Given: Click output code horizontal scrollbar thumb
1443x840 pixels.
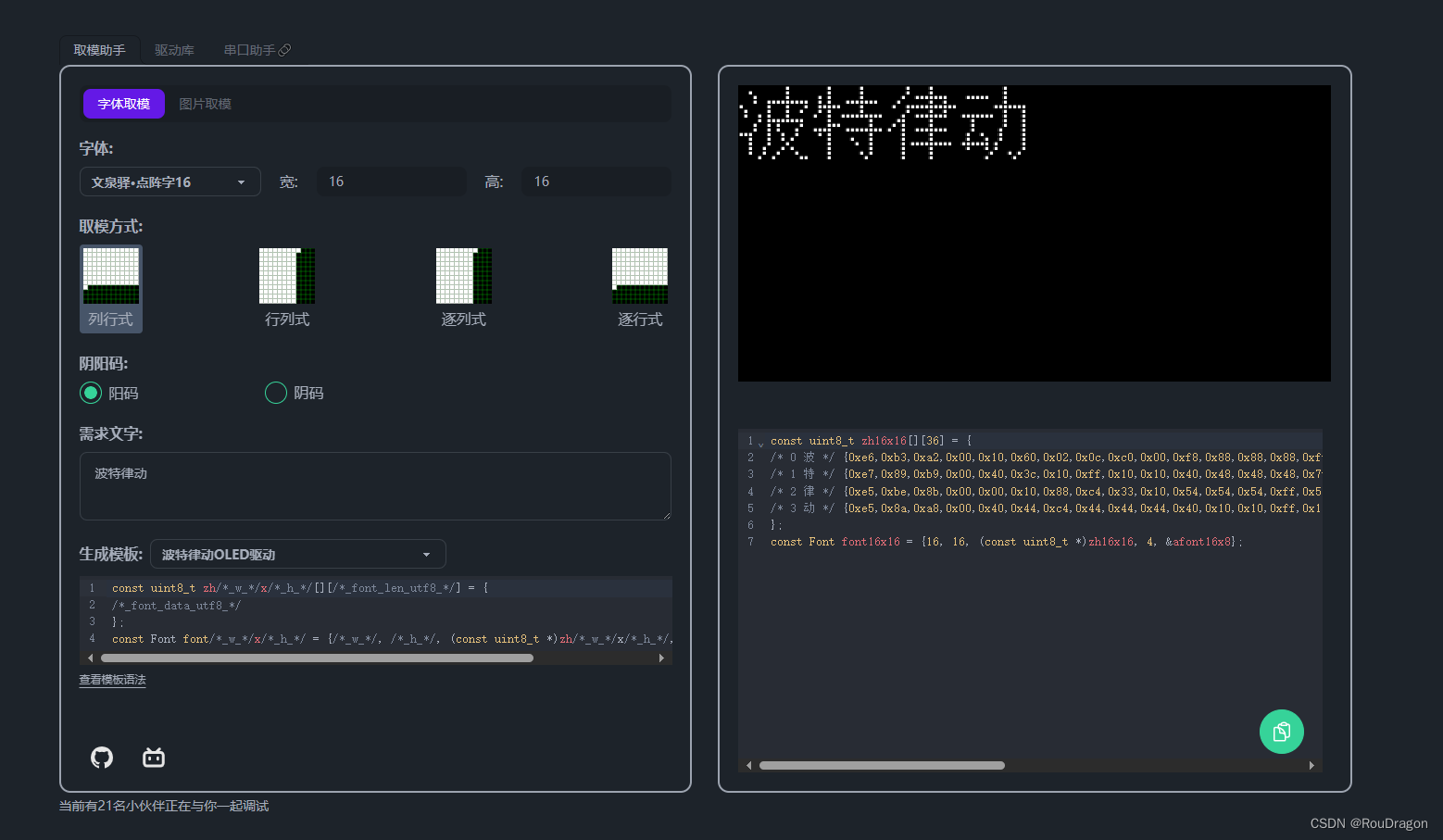Looking at the screenshot, I should (882, 765).
